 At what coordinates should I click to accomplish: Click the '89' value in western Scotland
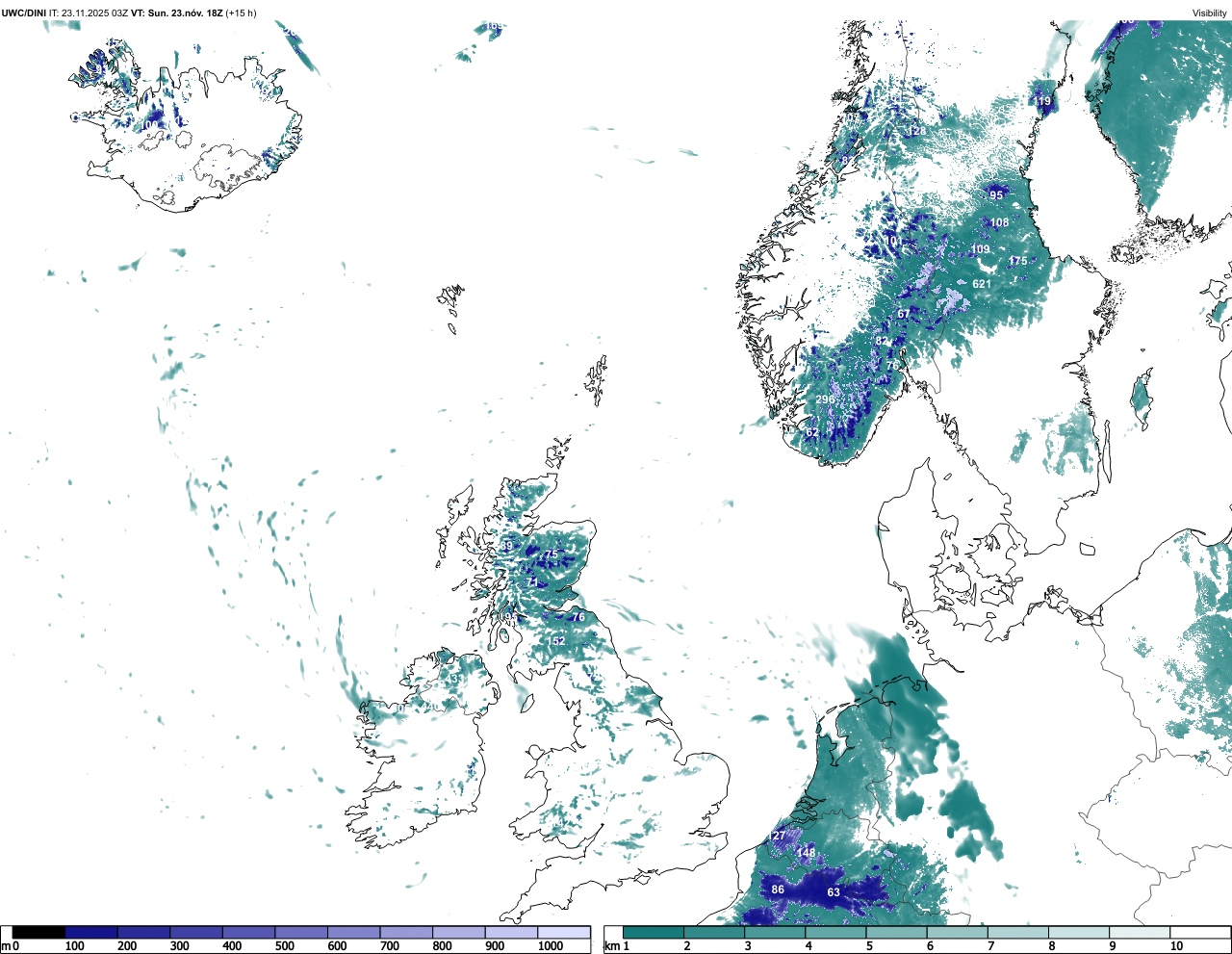click(x=506, y=546)
